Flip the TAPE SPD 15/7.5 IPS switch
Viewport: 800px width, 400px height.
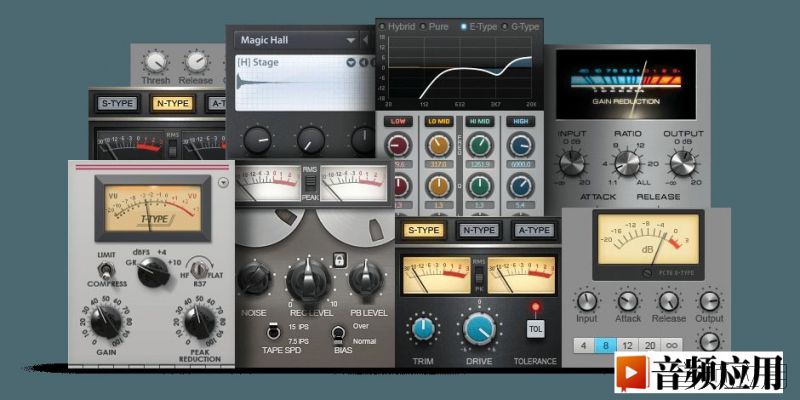pos(272,332)
